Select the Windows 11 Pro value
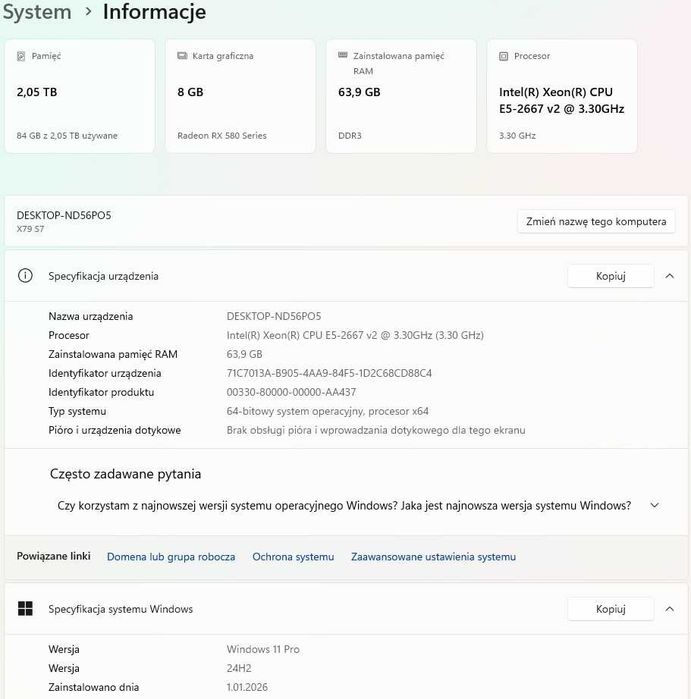Screen dimensions: 691x699 (263, 649)
